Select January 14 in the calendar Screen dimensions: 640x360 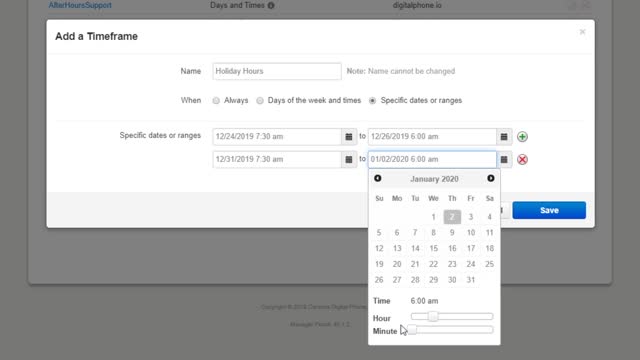coord(415,249)
